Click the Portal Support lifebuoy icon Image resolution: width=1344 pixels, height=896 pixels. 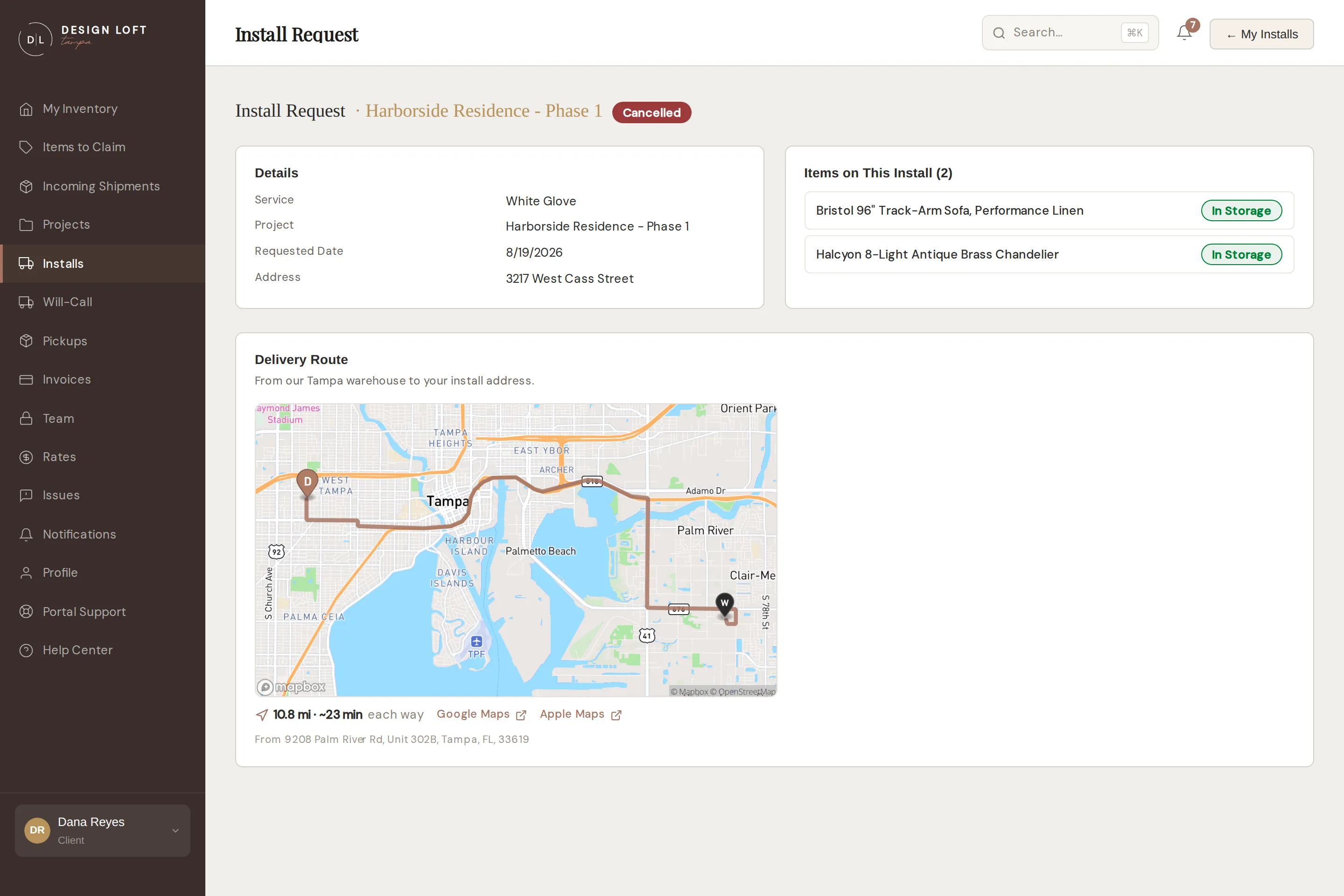pos(26,611)
